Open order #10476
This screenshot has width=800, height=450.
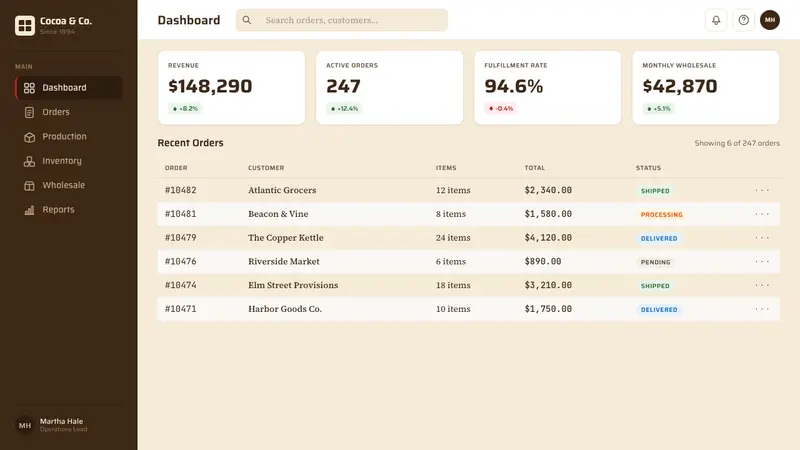[181, 261]
